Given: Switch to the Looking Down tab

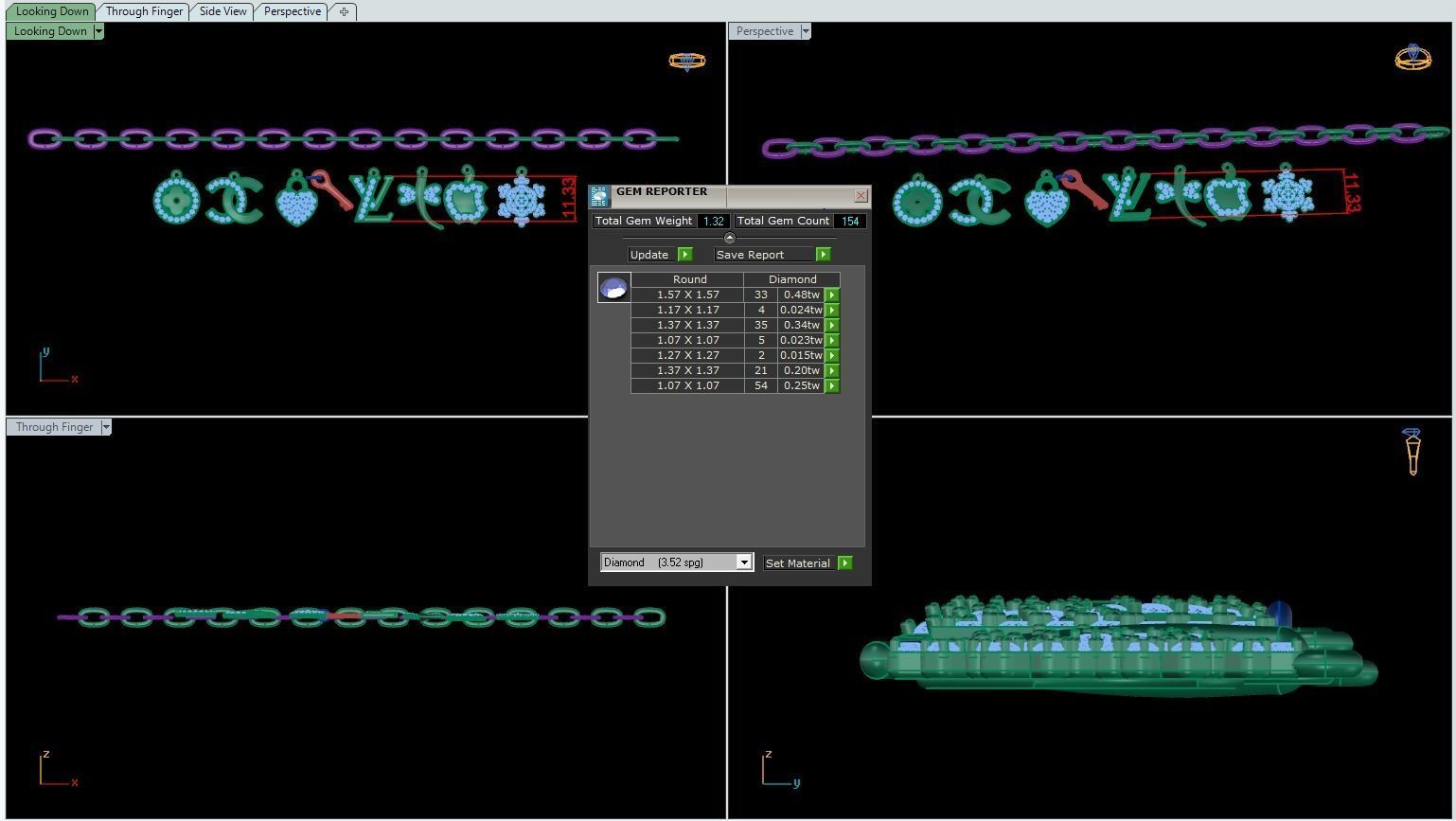Looking at the screenshot, I should (x=52, y=11).
